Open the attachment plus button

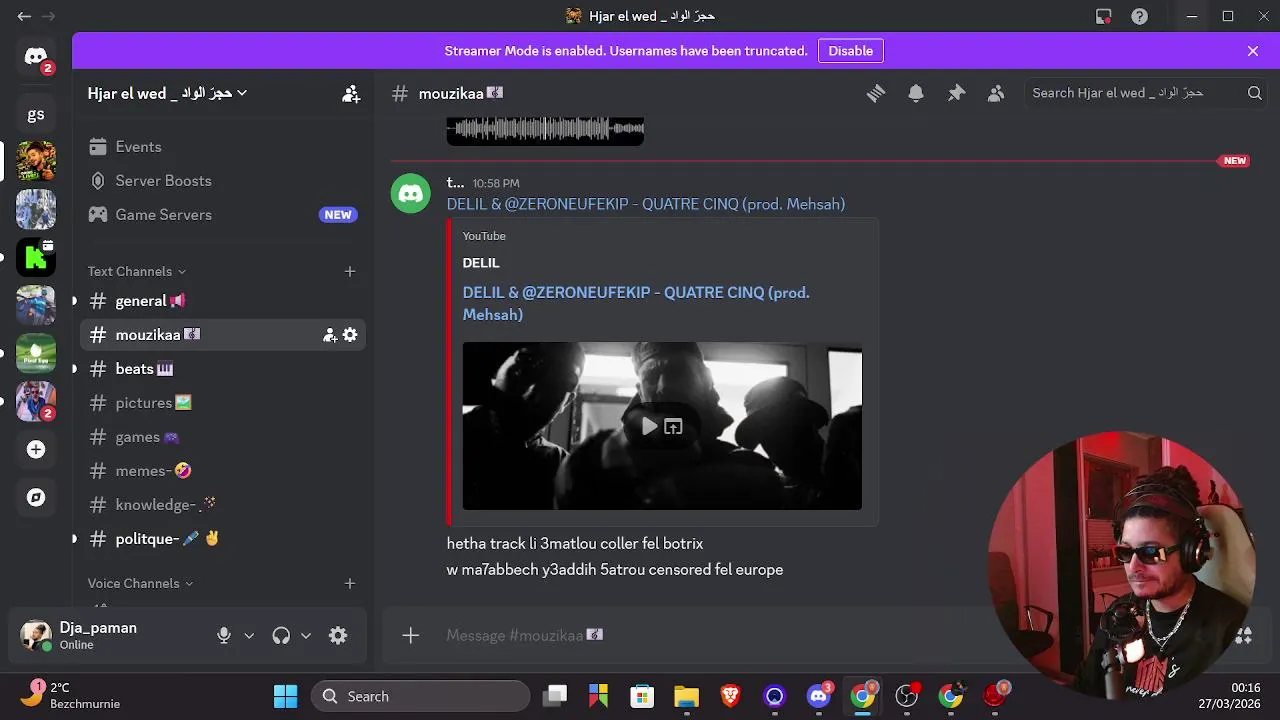(x=410, y=636)
